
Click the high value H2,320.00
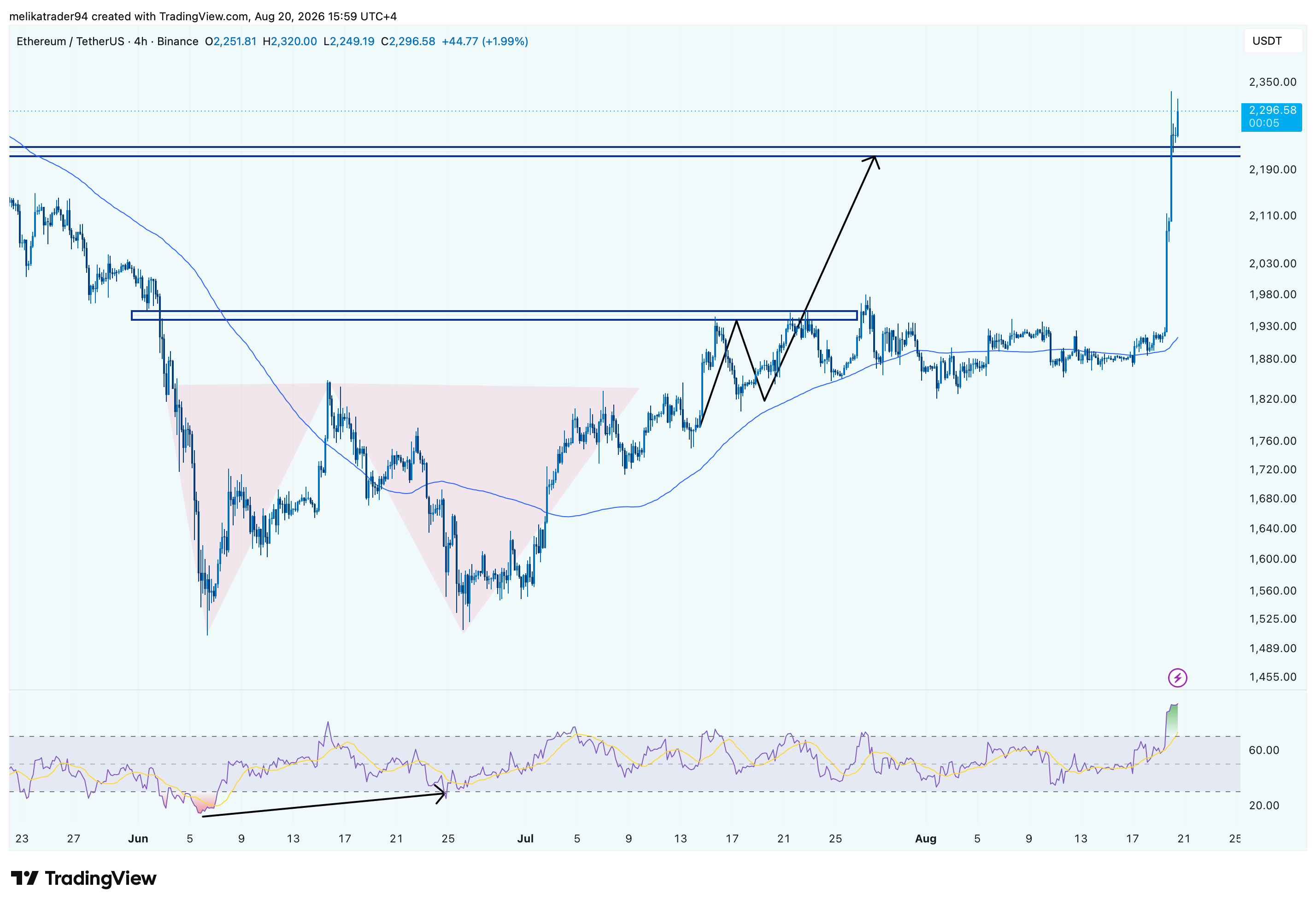(x=289, y=41)
